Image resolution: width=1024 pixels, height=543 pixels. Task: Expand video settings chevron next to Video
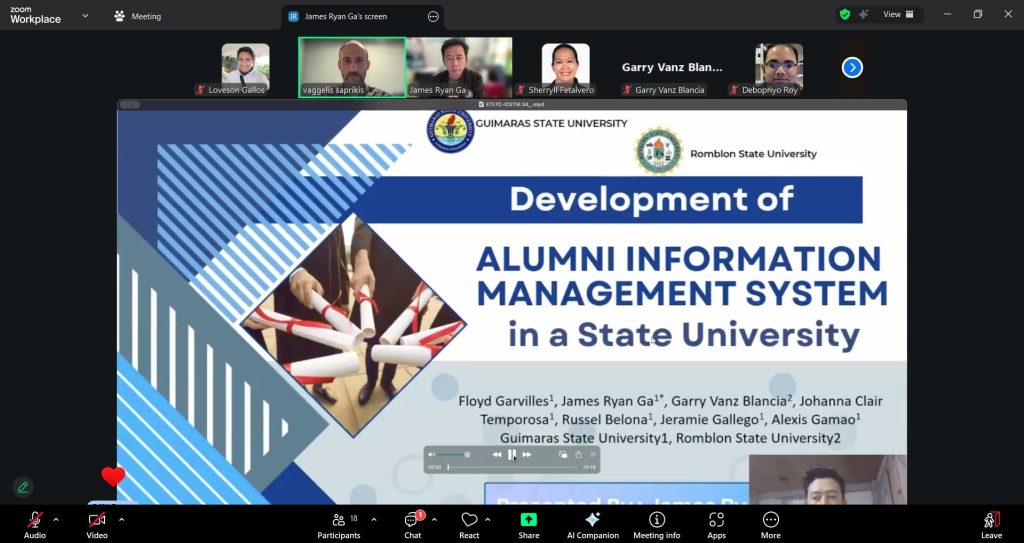pyautogui.click(x=121, y=519)
